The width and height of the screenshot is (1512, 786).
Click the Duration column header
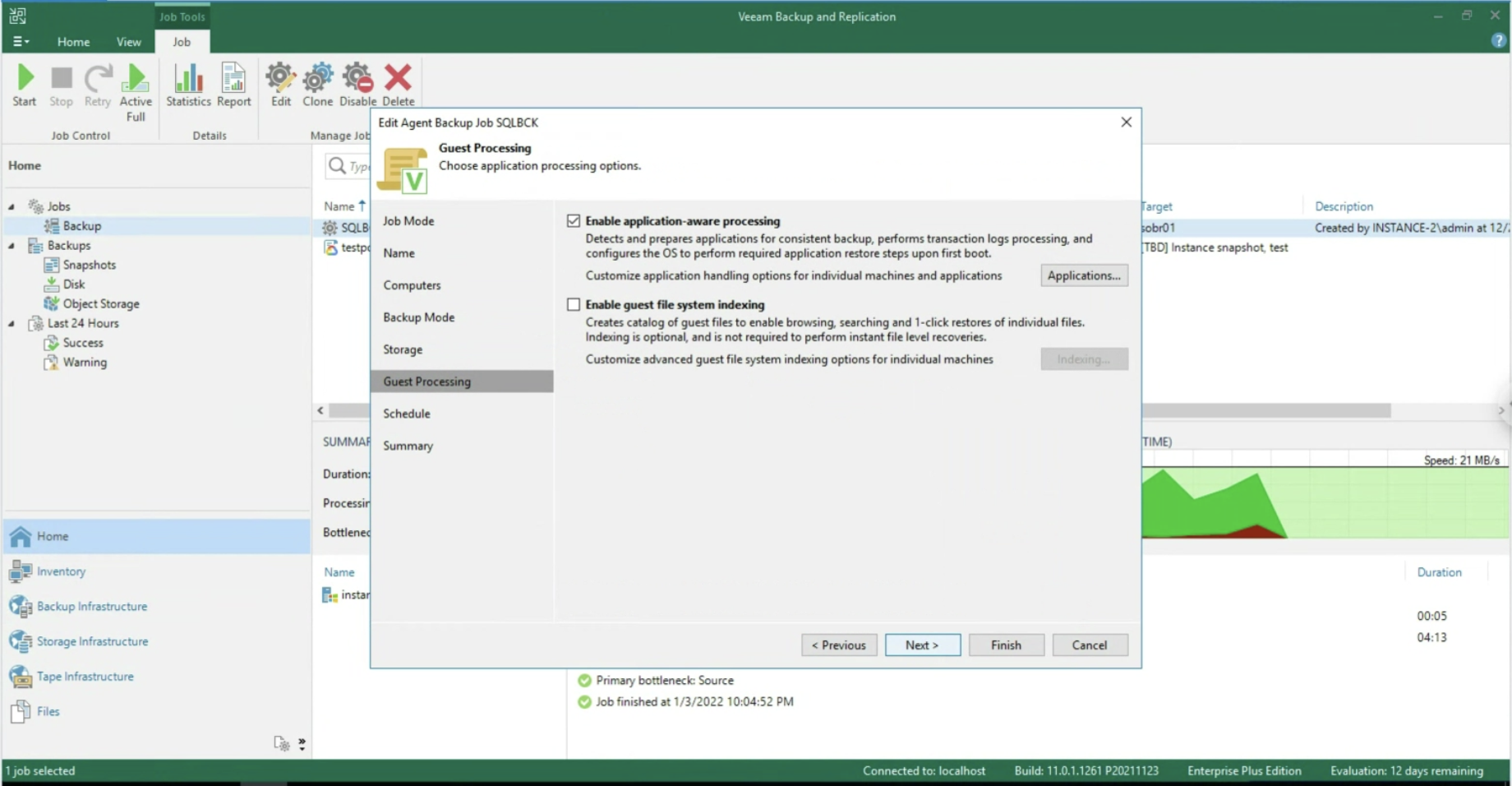[1439, 572]
